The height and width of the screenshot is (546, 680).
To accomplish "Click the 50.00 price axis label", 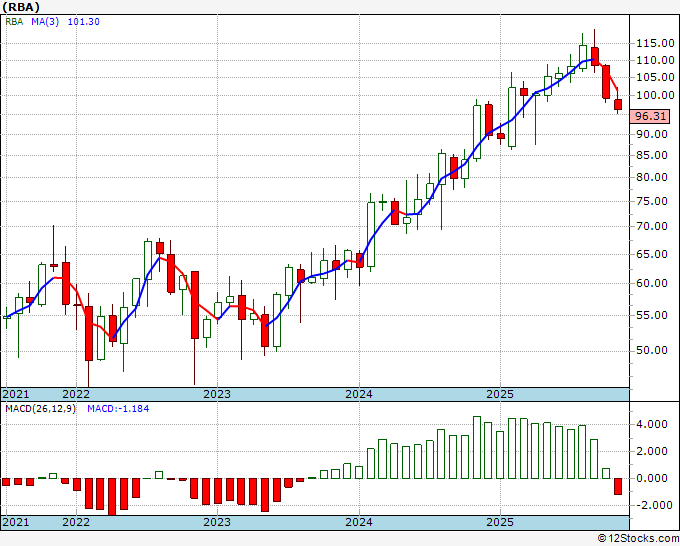I will click(x=652, y=350).
